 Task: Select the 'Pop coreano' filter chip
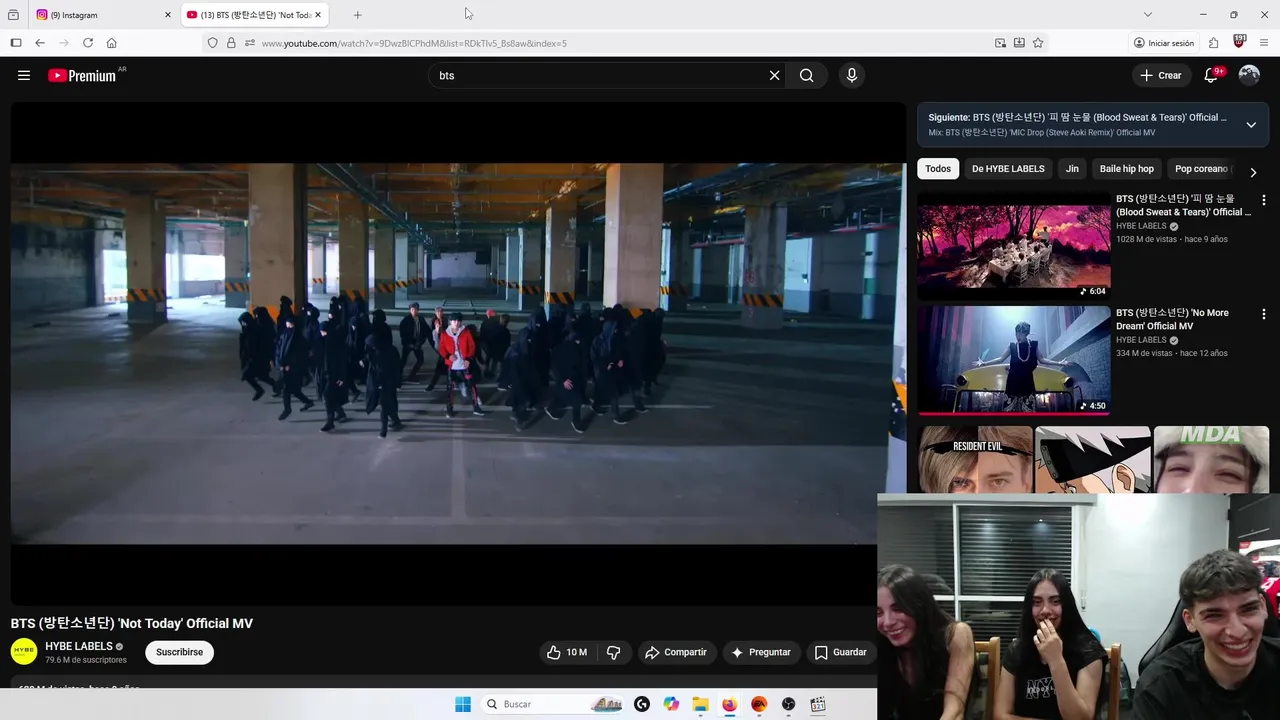coord(1201,169)
